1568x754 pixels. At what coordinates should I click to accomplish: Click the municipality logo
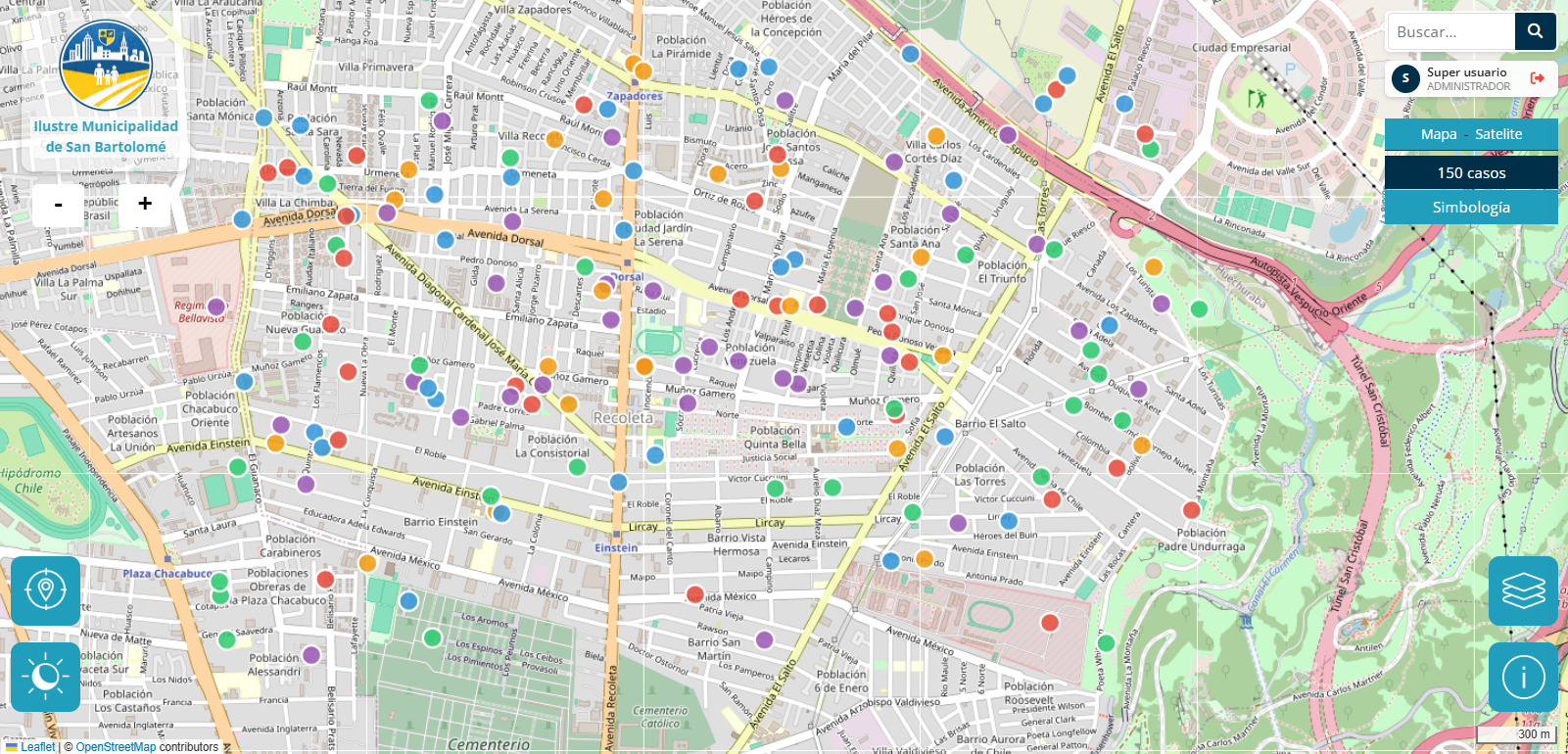(x=106, y=65)
